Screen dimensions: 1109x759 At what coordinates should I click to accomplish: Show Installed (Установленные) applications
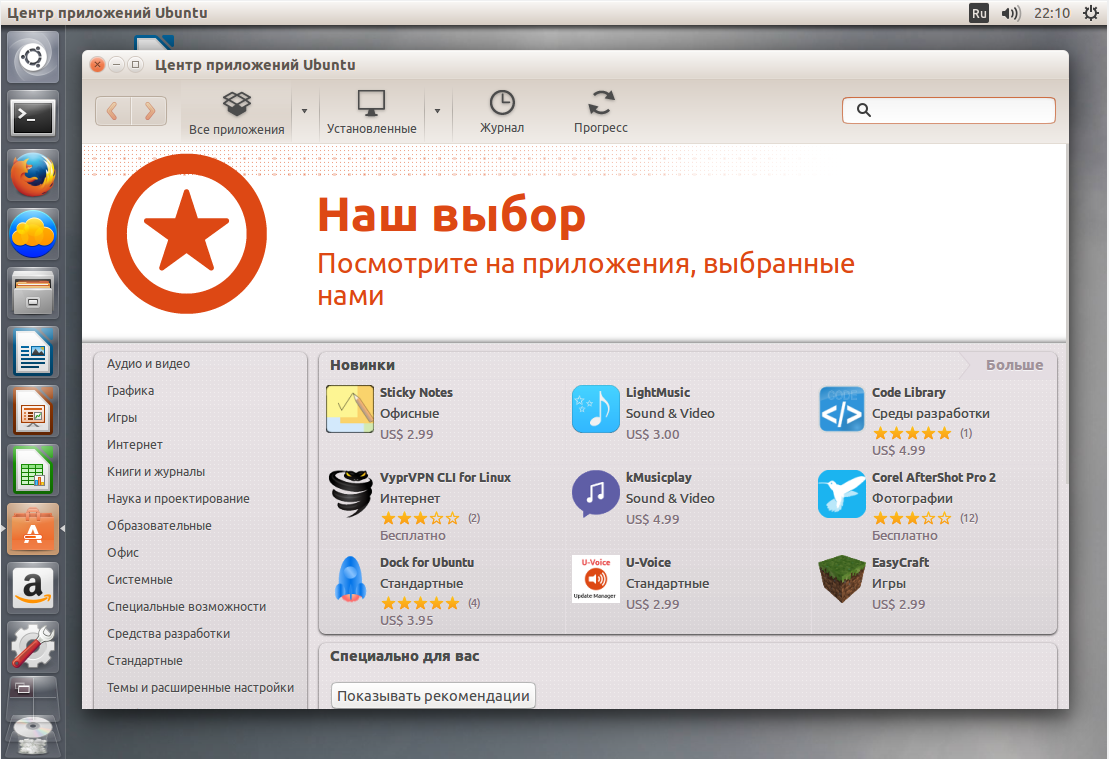tap(371, 113)
